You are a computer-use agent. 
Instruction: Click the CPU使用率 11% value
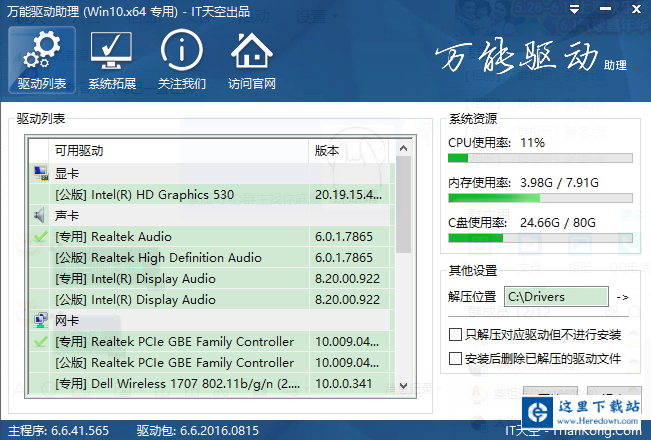532,143
